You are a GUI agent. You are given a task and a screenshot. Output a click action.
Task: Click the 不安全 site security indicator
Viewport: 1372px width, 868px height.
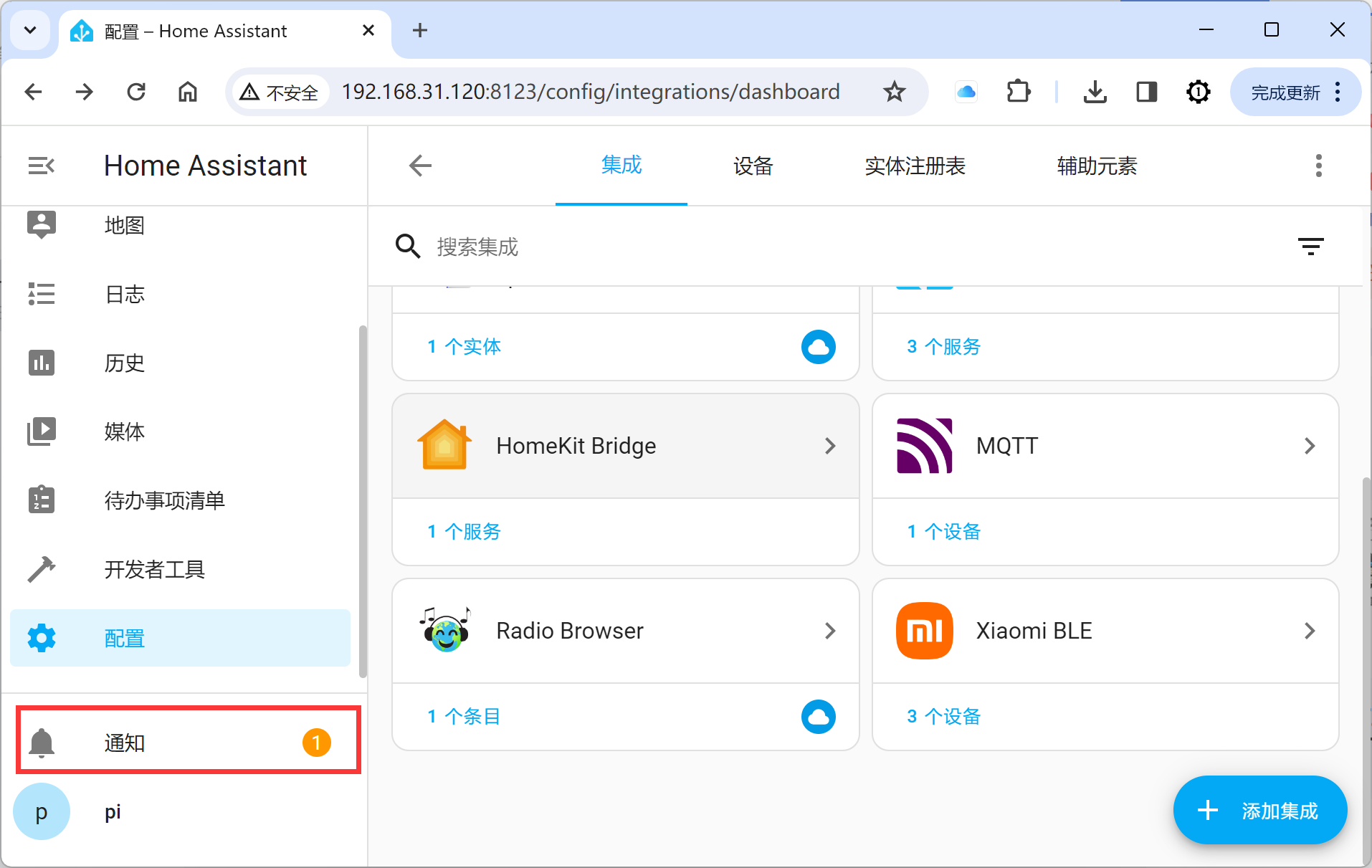(280, 92)
